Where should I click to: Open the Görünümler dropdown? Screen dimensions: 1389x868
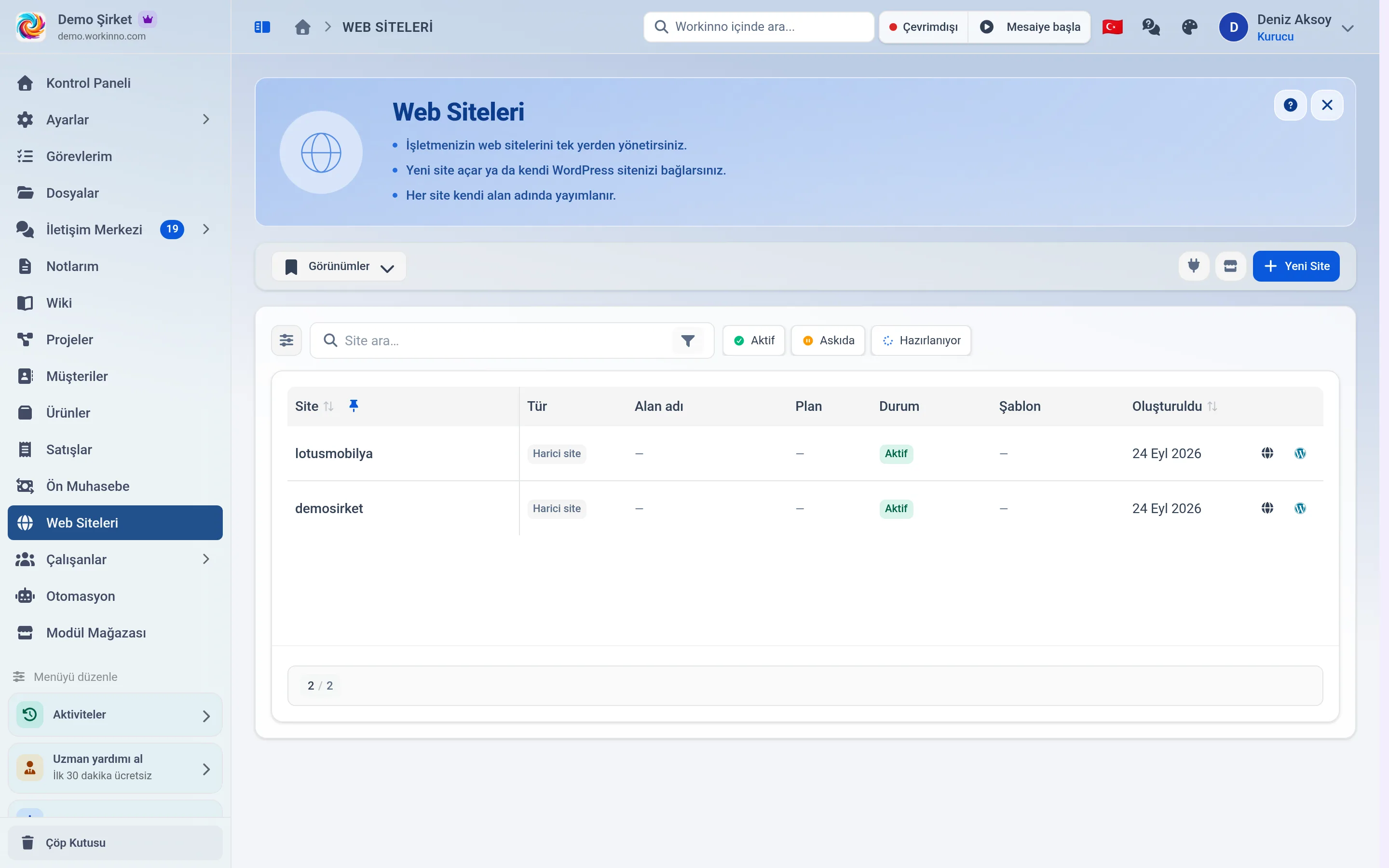coord(339,266)
